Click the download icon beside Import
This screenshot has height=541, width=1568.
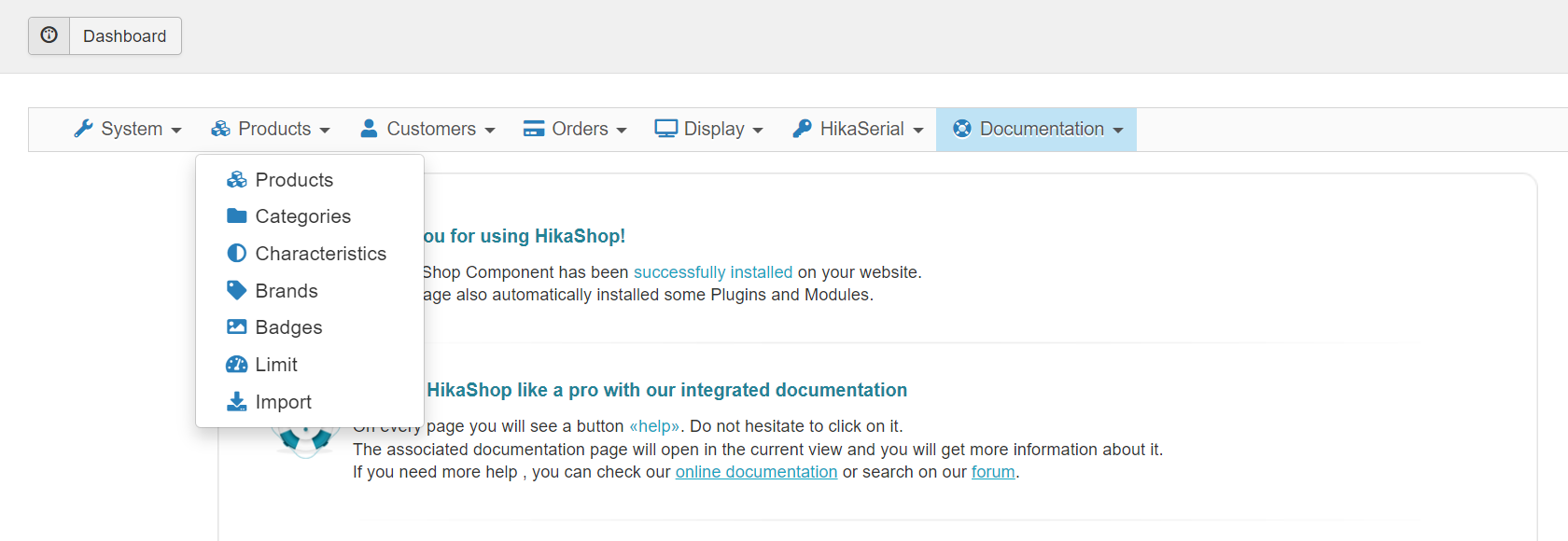point(237,401)
